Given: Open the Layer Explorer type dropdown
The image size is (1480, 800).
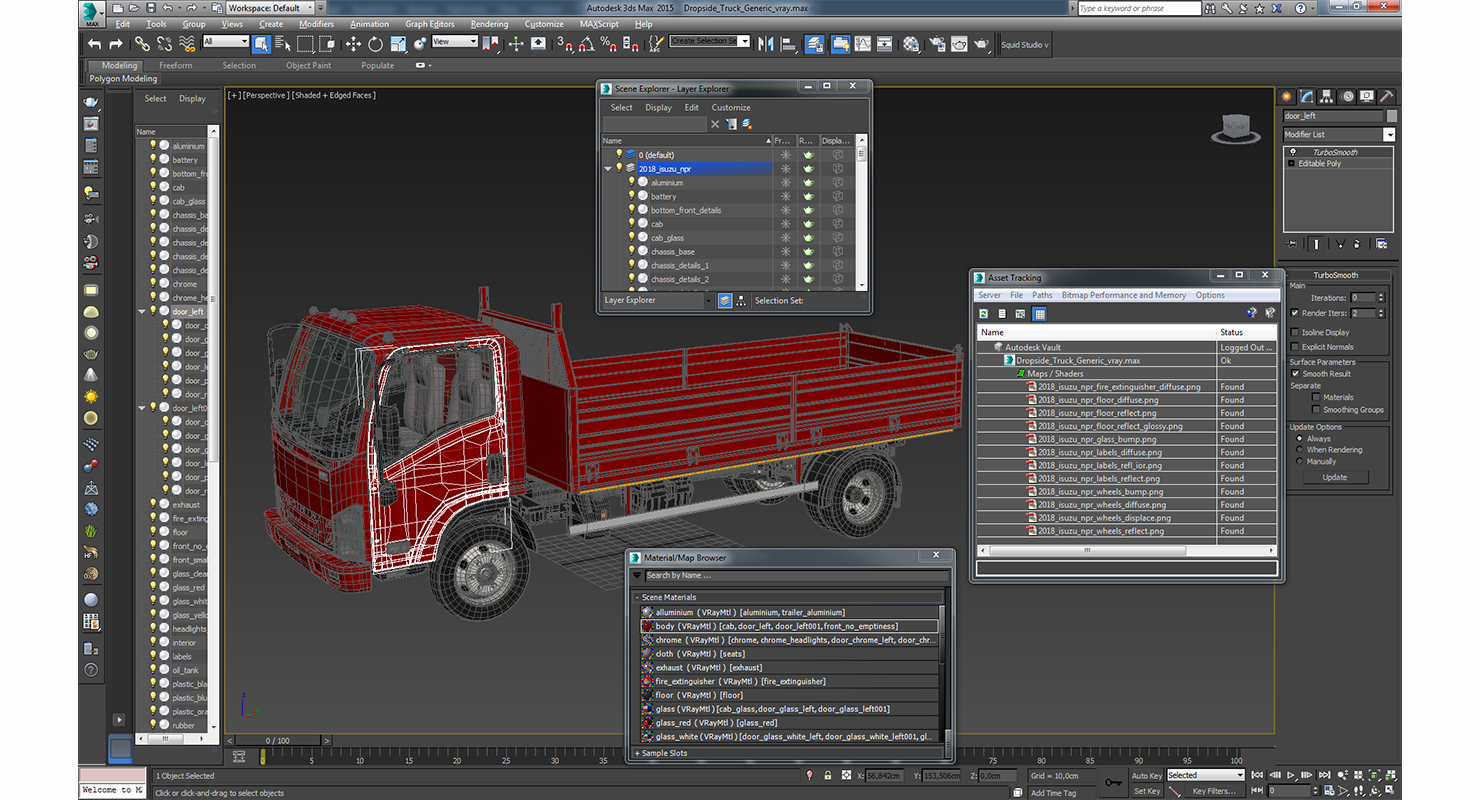Looking at the screenshot, I should [709, 300].
